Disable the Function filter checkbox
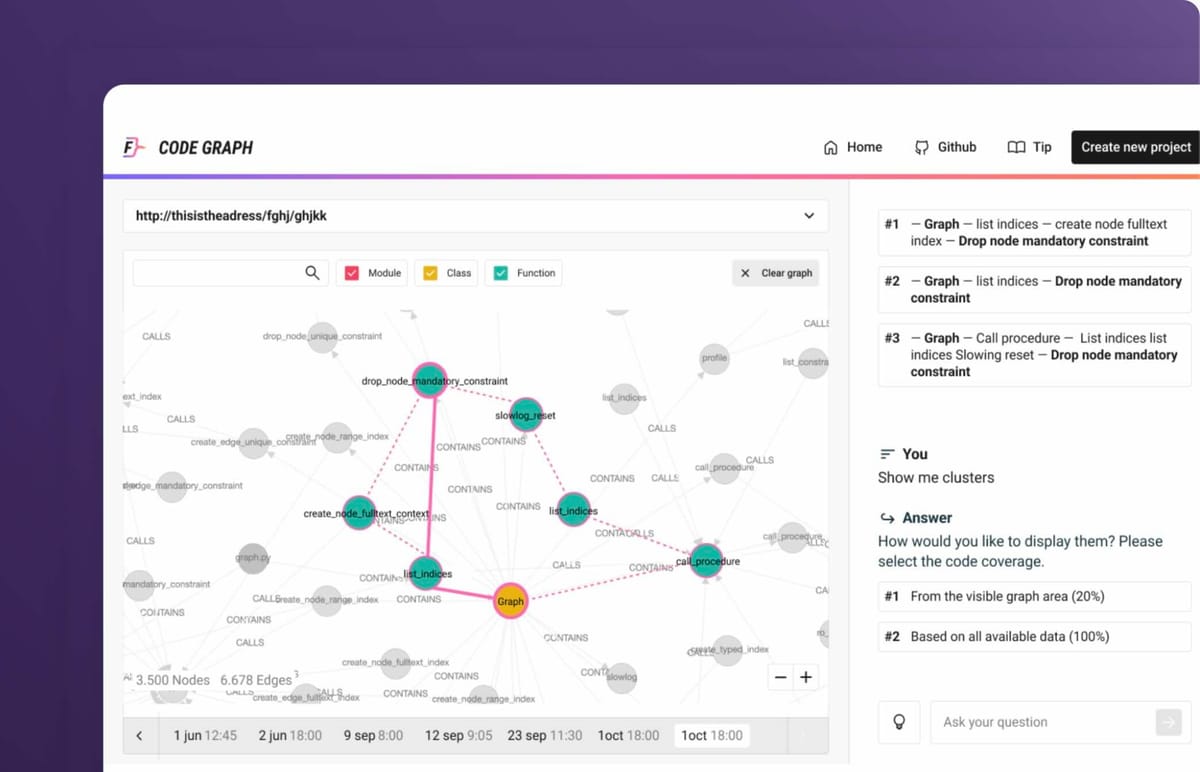Screen dimensions: 1200x772 (x=501, y=273)
